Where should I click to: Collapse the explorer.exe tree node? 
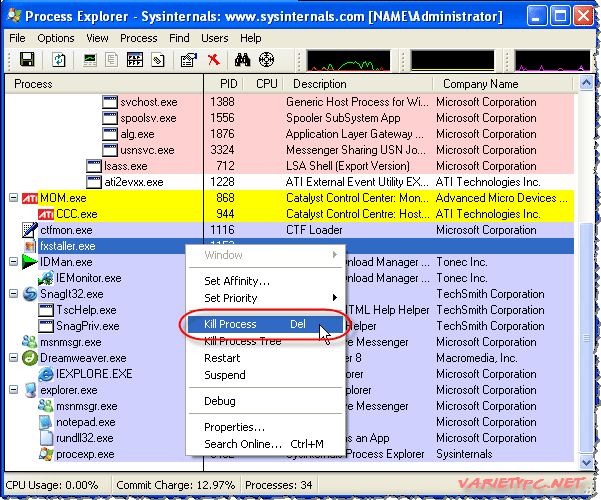click(13, 390)
